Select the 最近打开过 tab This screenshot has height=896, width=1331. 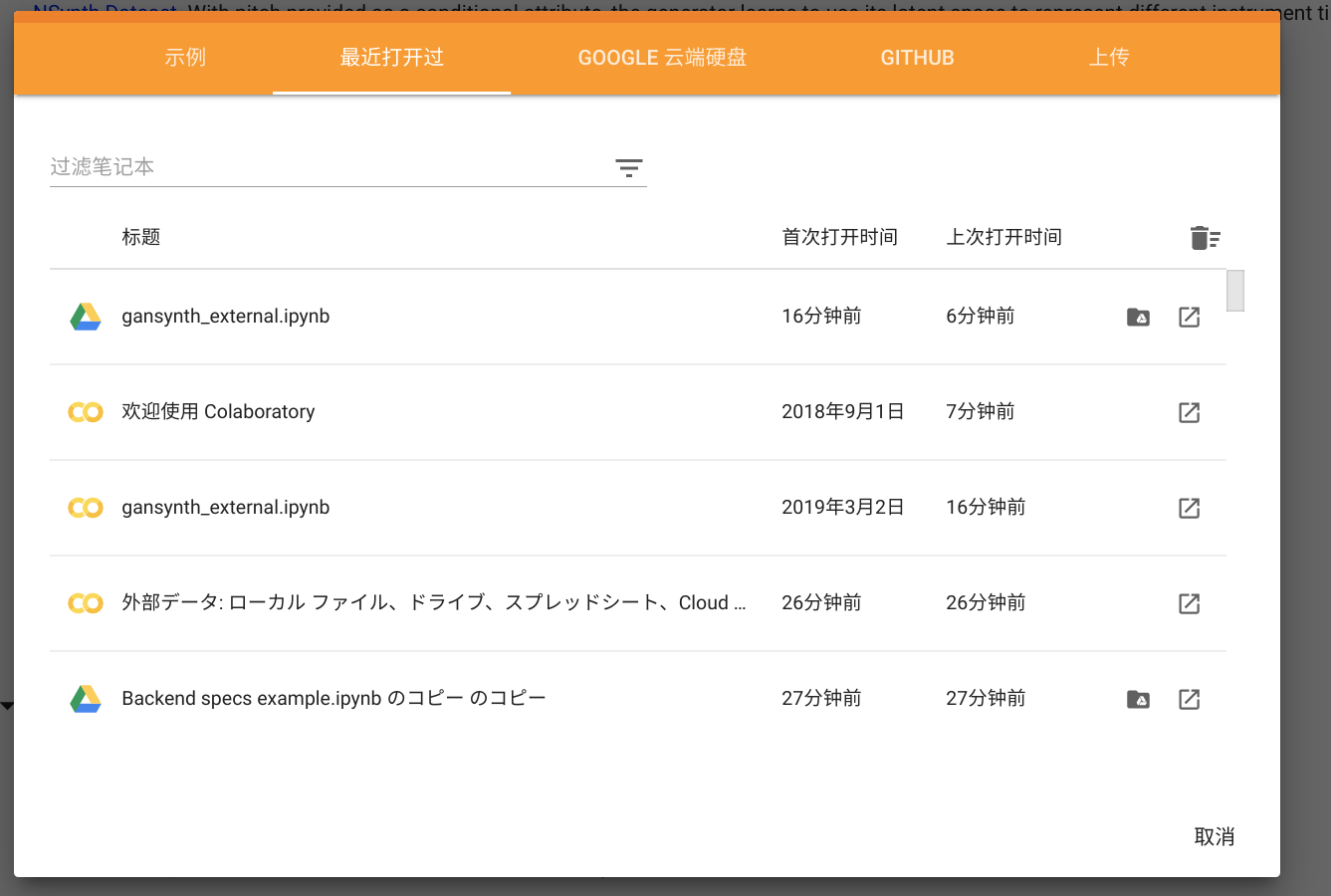[392, 58]
